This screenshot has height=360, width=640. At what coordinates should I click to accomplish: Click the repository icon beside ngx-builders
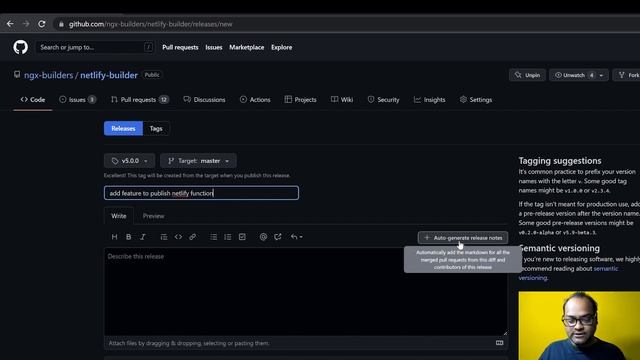click(17, 75)
